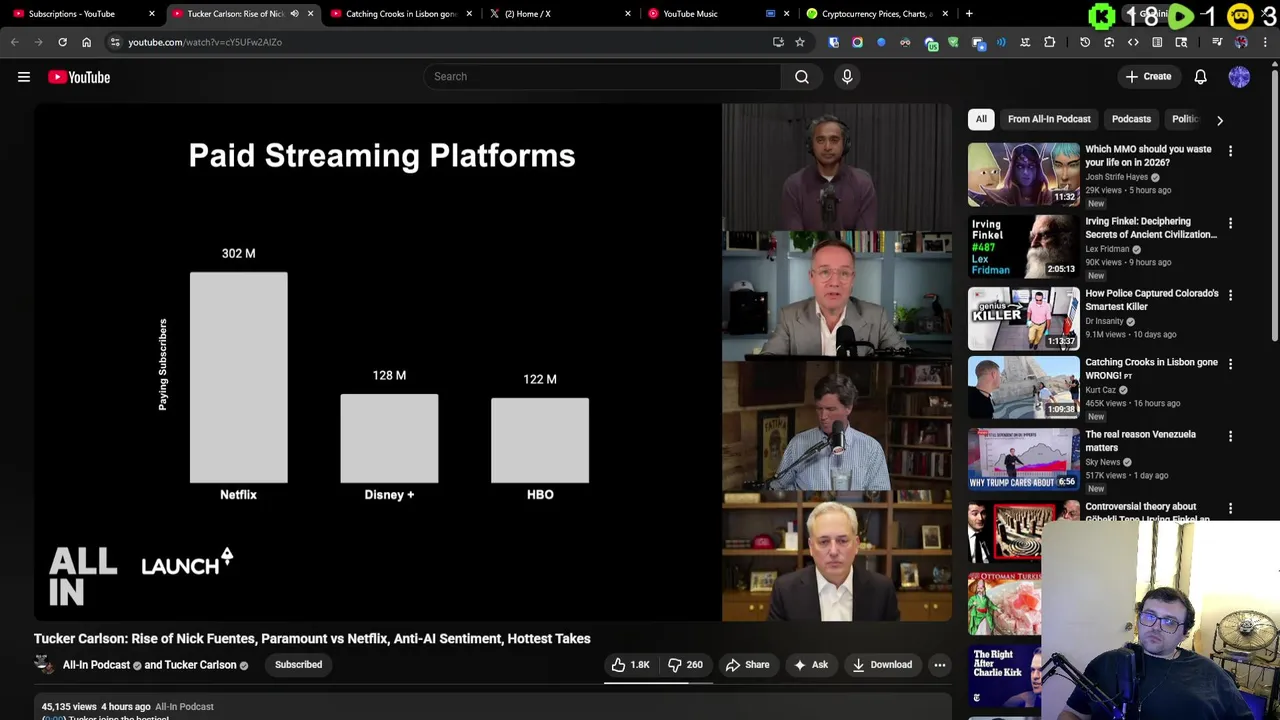The image size is (1280, 720).
Task: Open the YouTube hamburger guide menu
Action: (x=24, y=77)
